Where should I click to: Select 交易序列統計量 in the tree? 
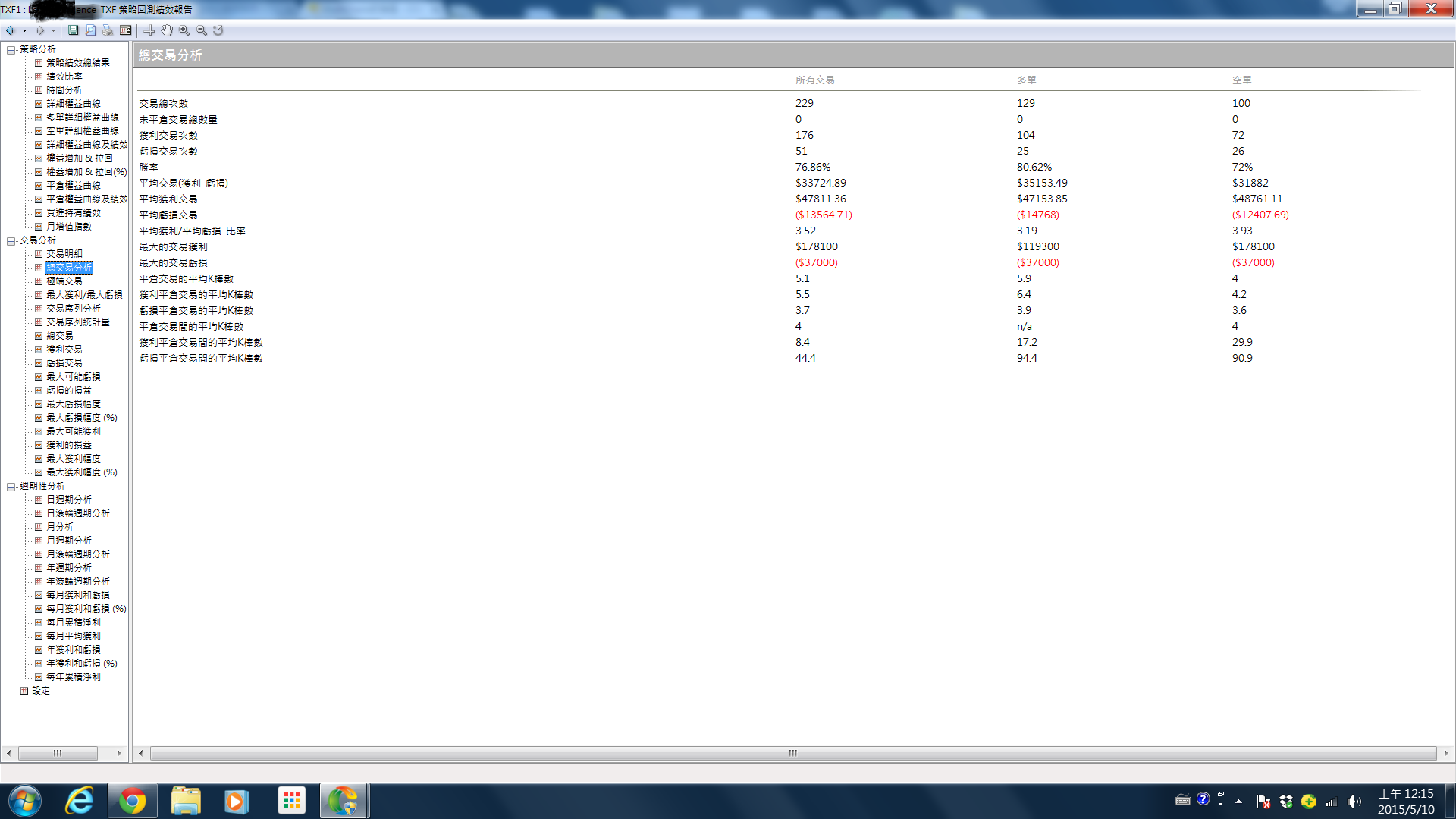tap(77, 322)
